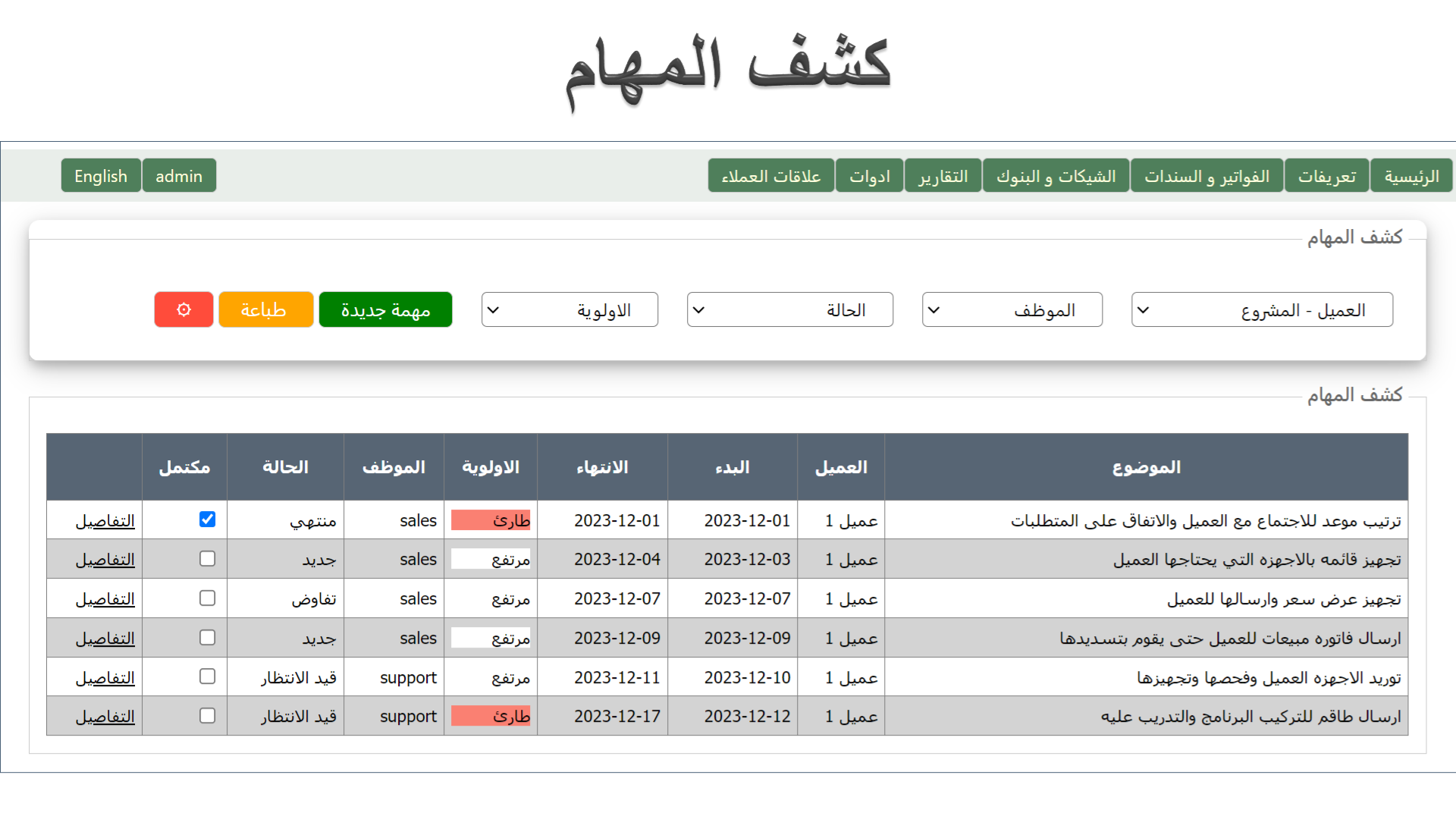The width and height of the screenshot is (1456, 819).
Task: Open the التقارير reports menu
Action: 943,176
